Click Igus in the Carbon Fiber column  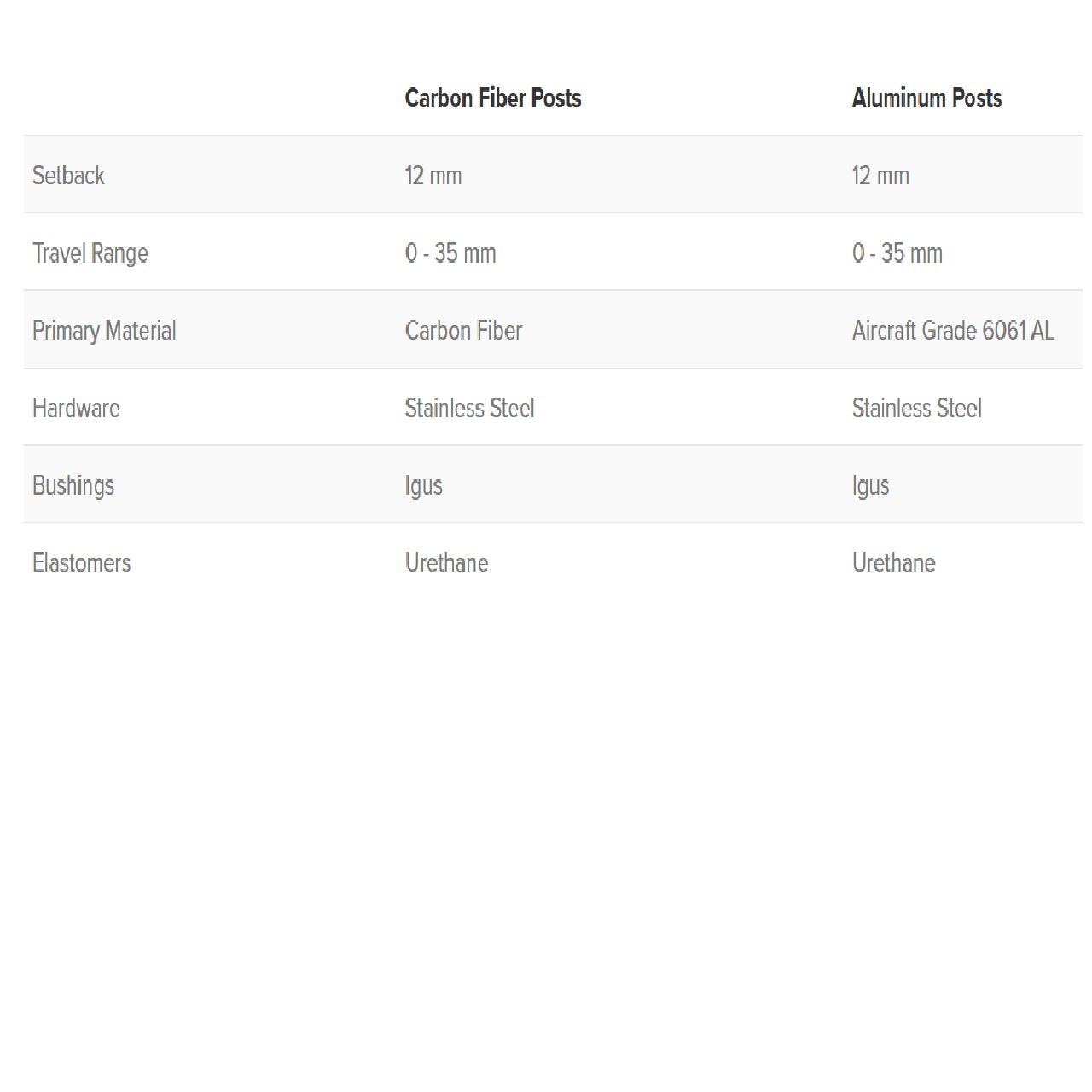click(423, 486)
